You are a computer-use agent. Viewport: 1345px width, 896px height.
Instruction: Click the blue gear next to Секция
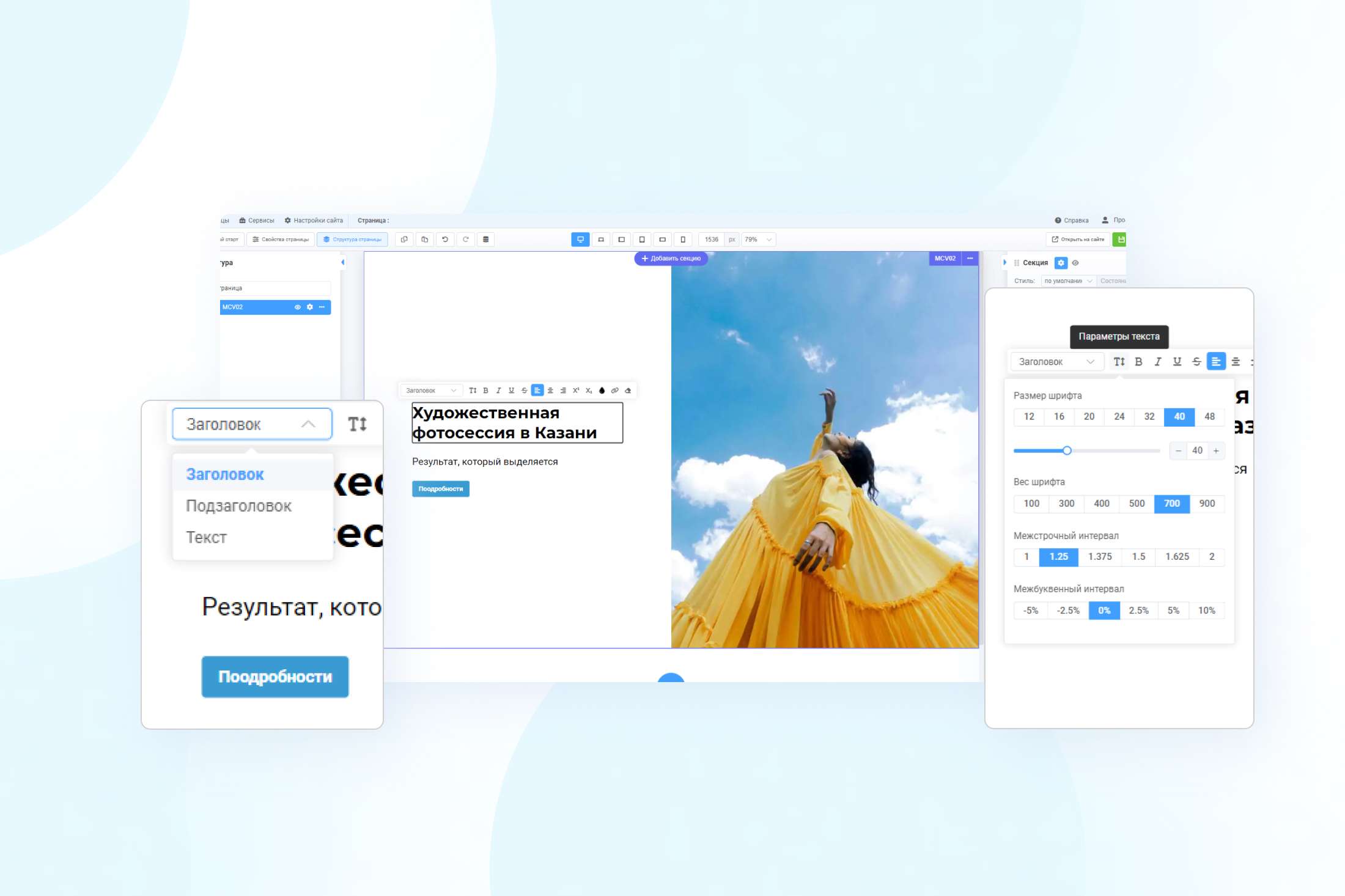point(1061,263)
